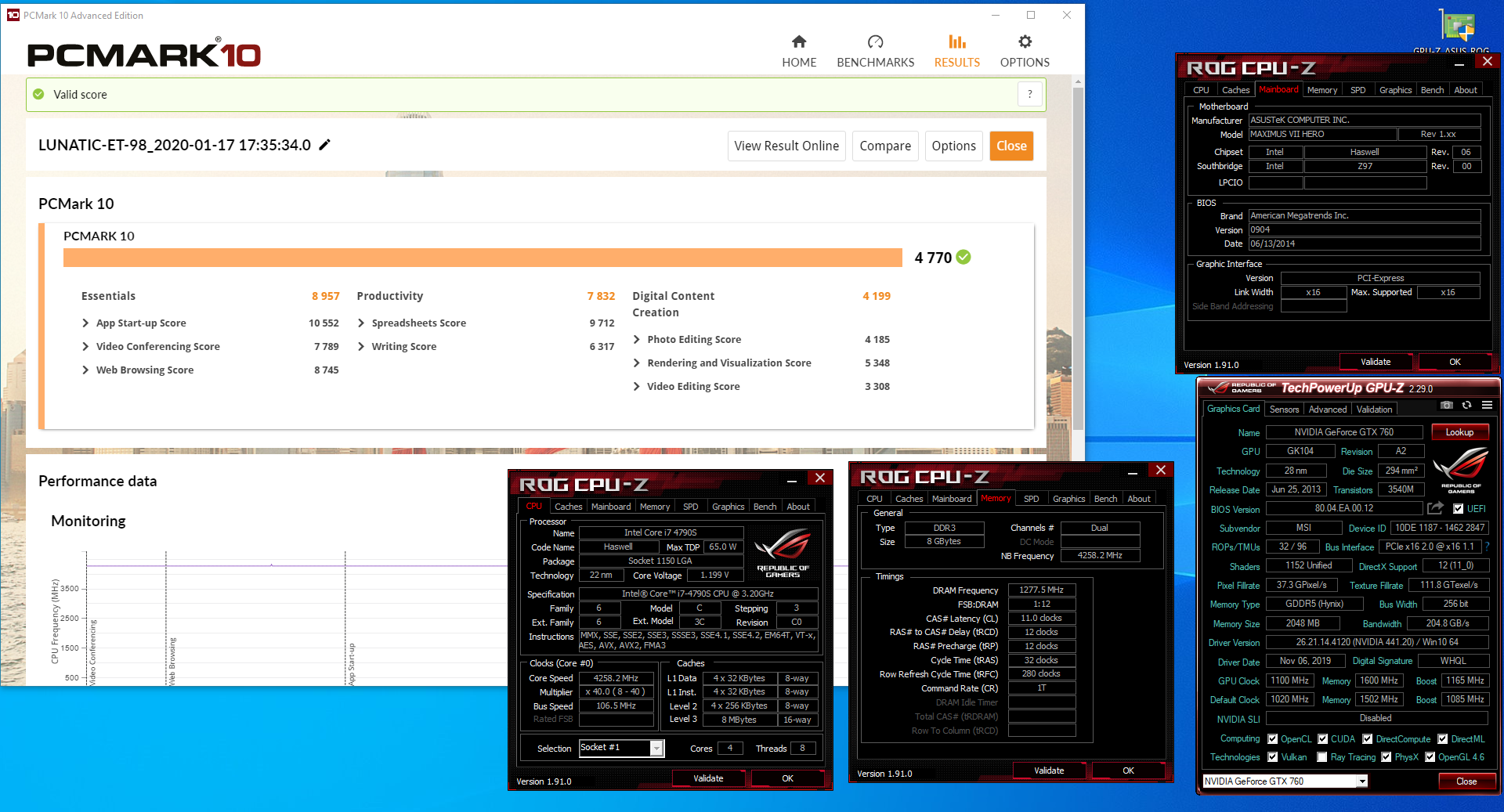Expand App Start-up Score row
Image resolution: width=1504 pixels, height=812 pixels.
click(85, 323)
